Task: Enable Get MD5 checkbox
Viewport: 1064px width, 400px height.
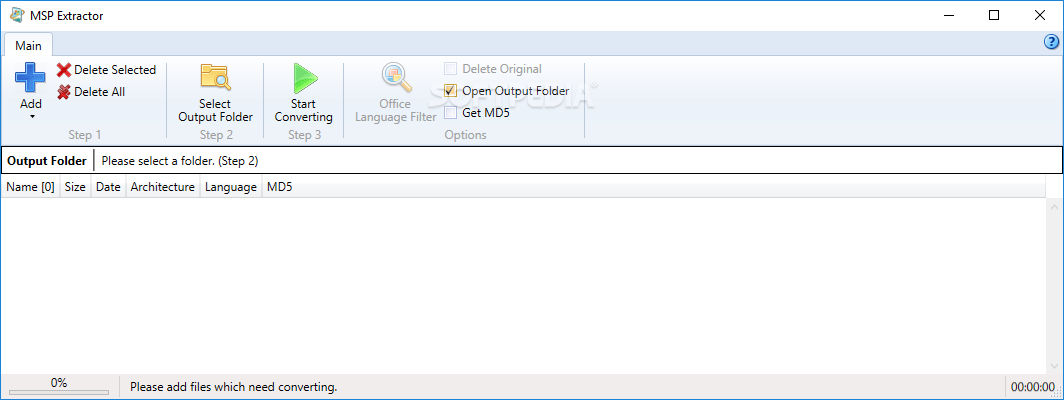Action: [451, 112]
